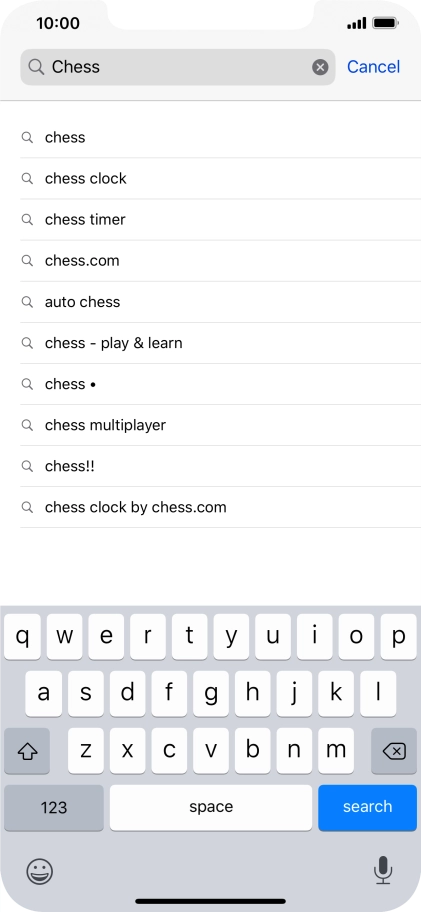Pick the "chess multiplayer" suggestion

pyautogui.click(x=220, y=425)
